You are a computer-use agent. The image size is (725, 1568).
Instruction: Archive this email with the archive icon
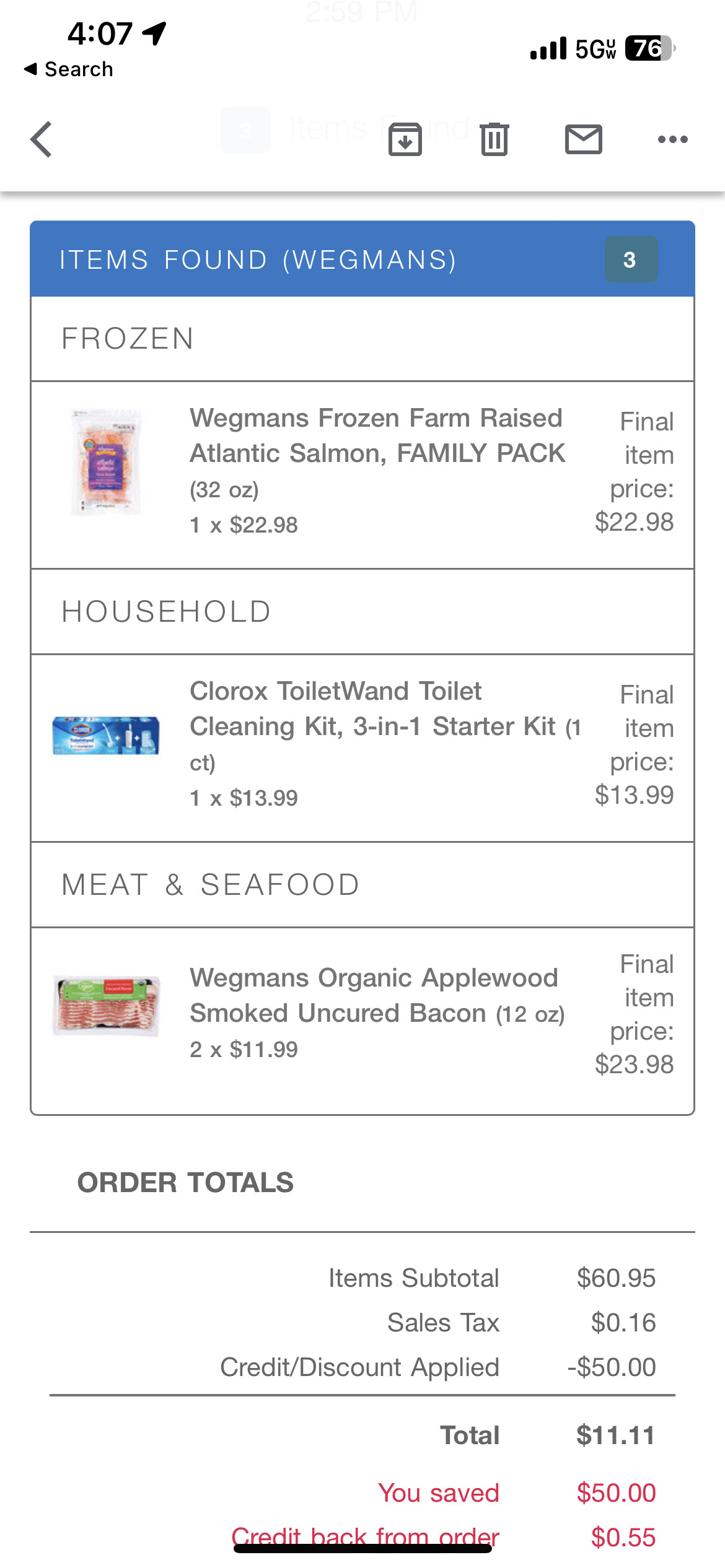[405, 139]
